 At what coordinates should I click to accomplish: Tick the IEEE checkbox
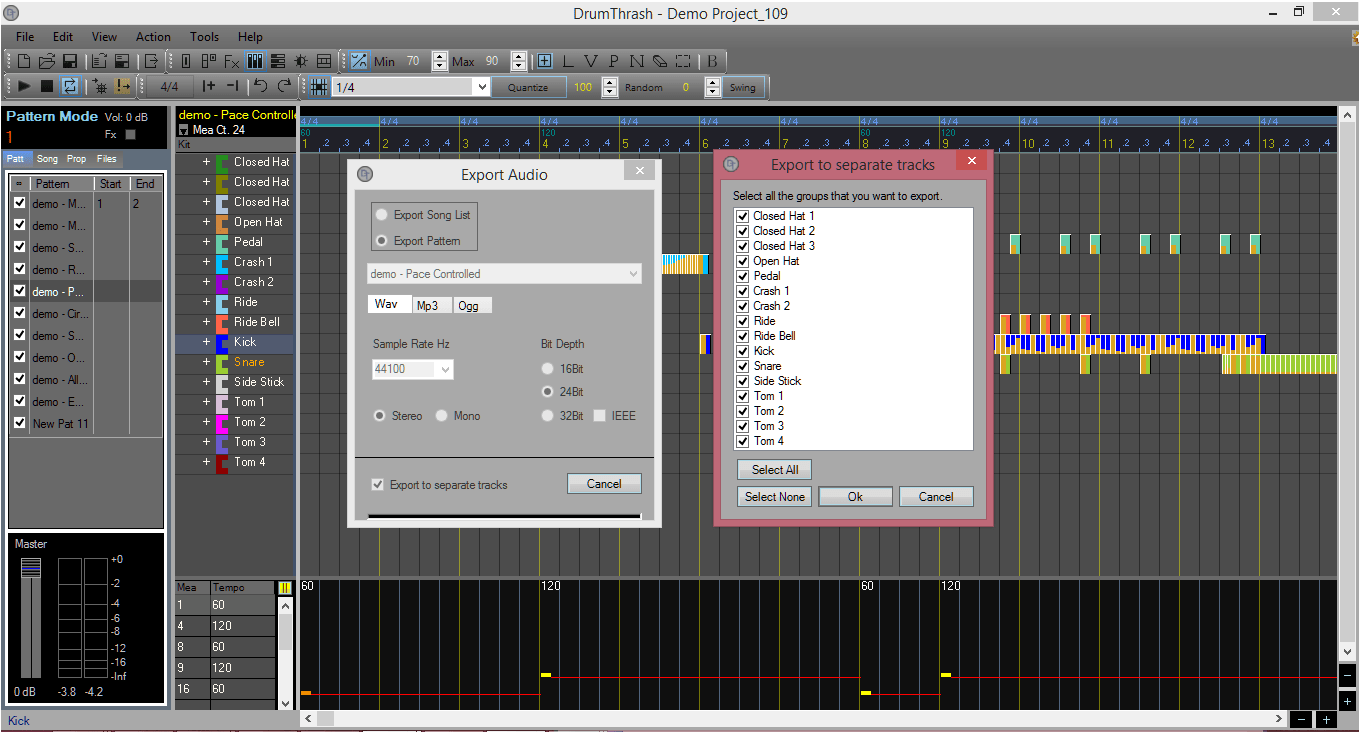pyautogui.click(x=599, y=416)
